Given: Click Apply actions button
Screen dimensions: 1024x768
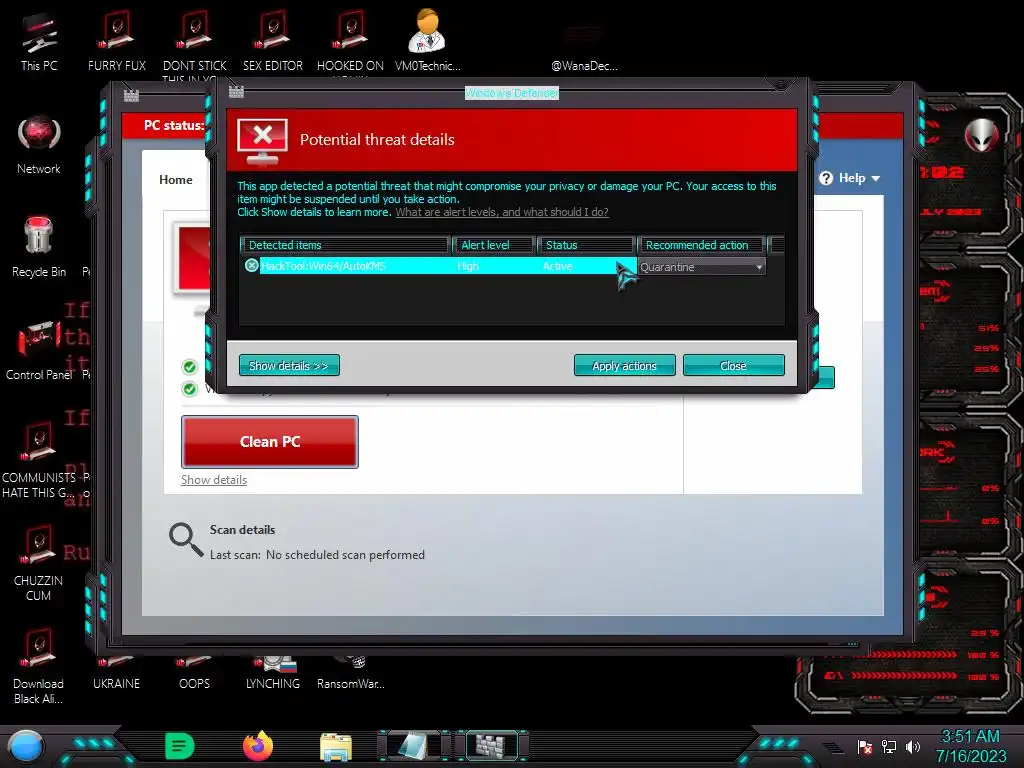Looking at the screenshot, I should pyautogui.click(x=624, y=366).
